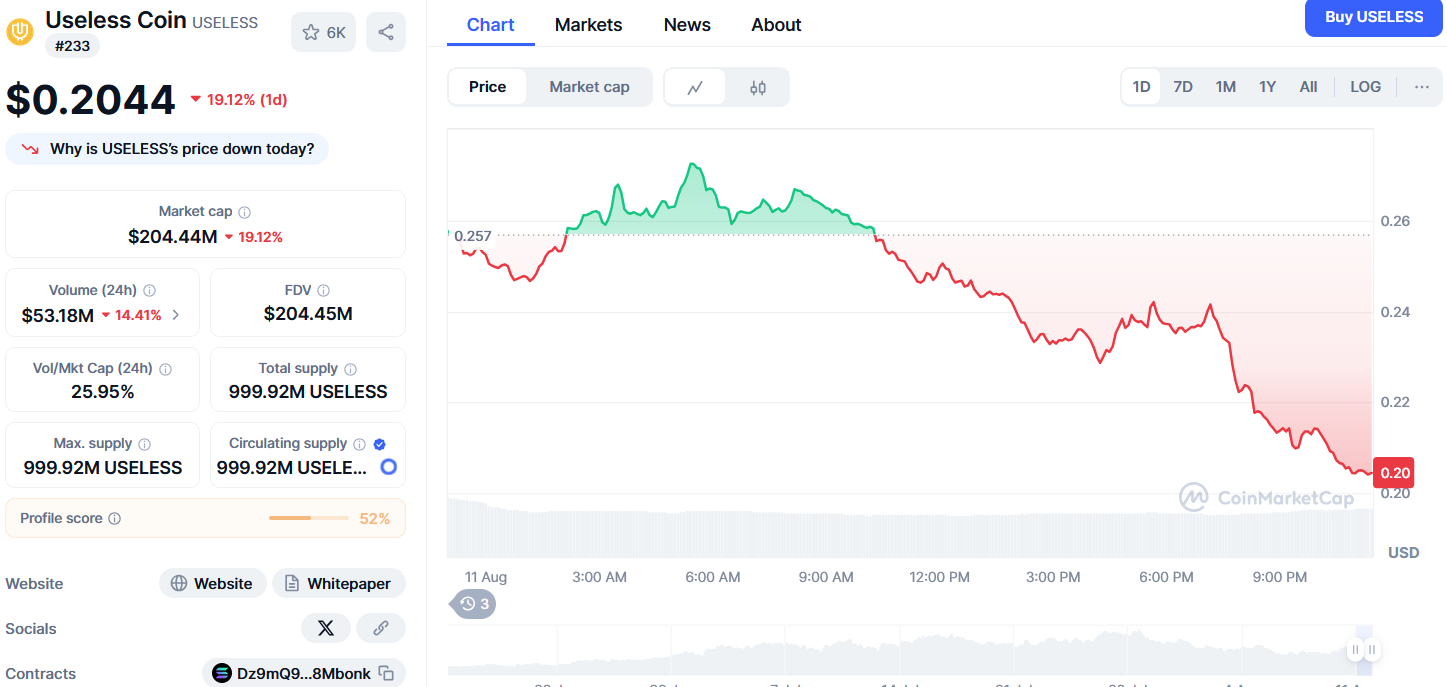Switch to candlestick chart view

[x=758, y=87]
